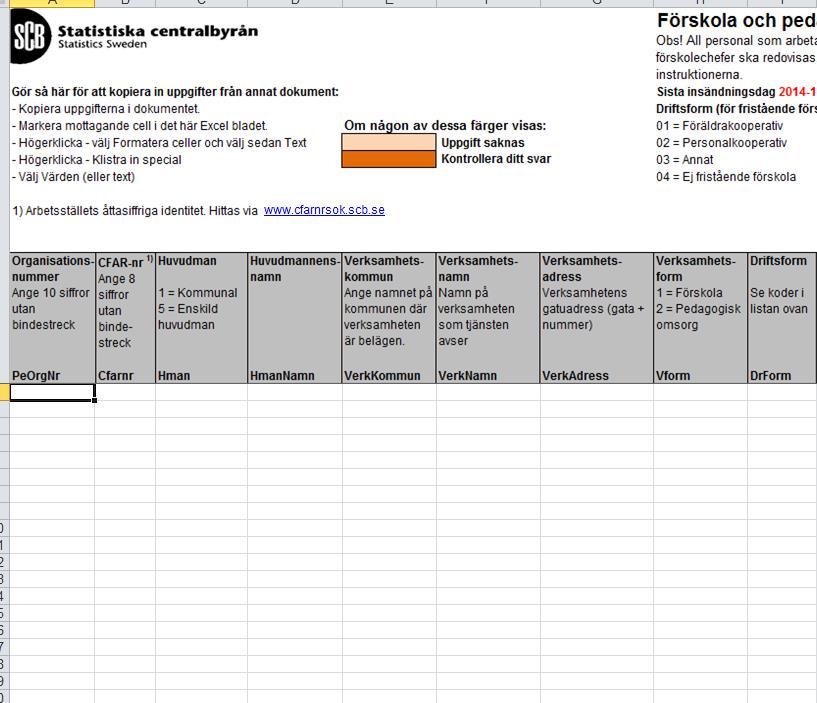
Task: Select the Verksamhetsnamn header cell
Action: click(488, 318)
